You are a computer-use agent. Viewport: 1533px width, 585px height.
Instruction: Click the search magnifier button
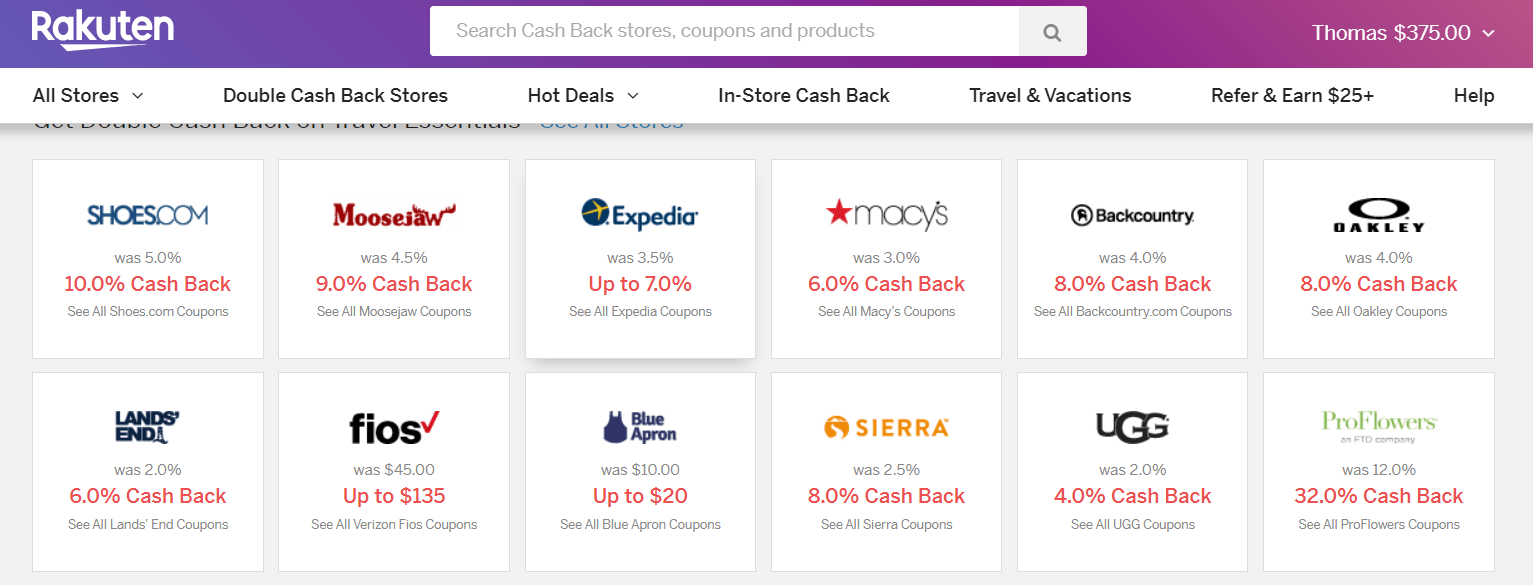click(1051, 32)
